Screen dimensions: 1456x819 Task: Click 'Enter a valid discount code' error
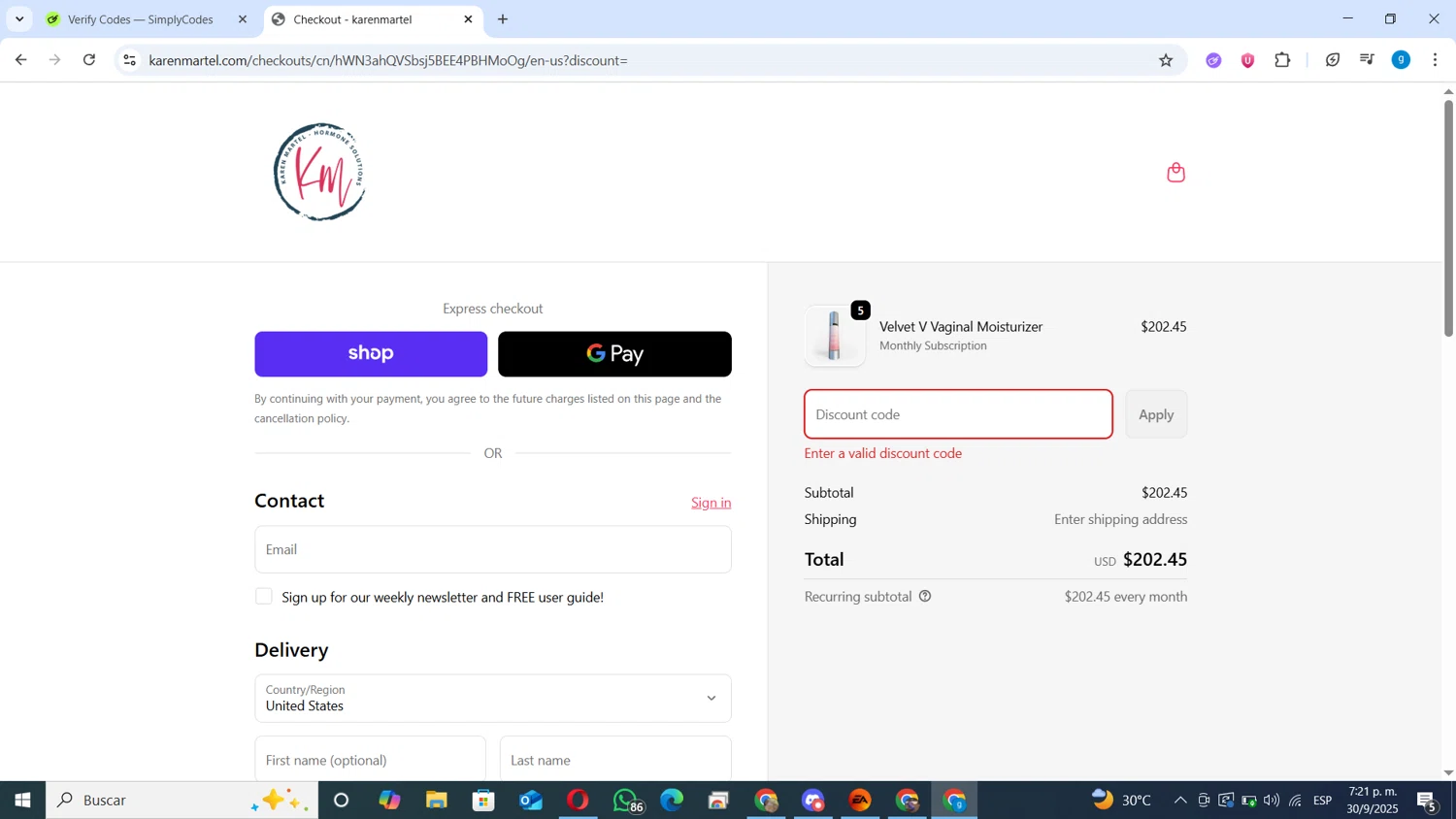coord(883,453)
